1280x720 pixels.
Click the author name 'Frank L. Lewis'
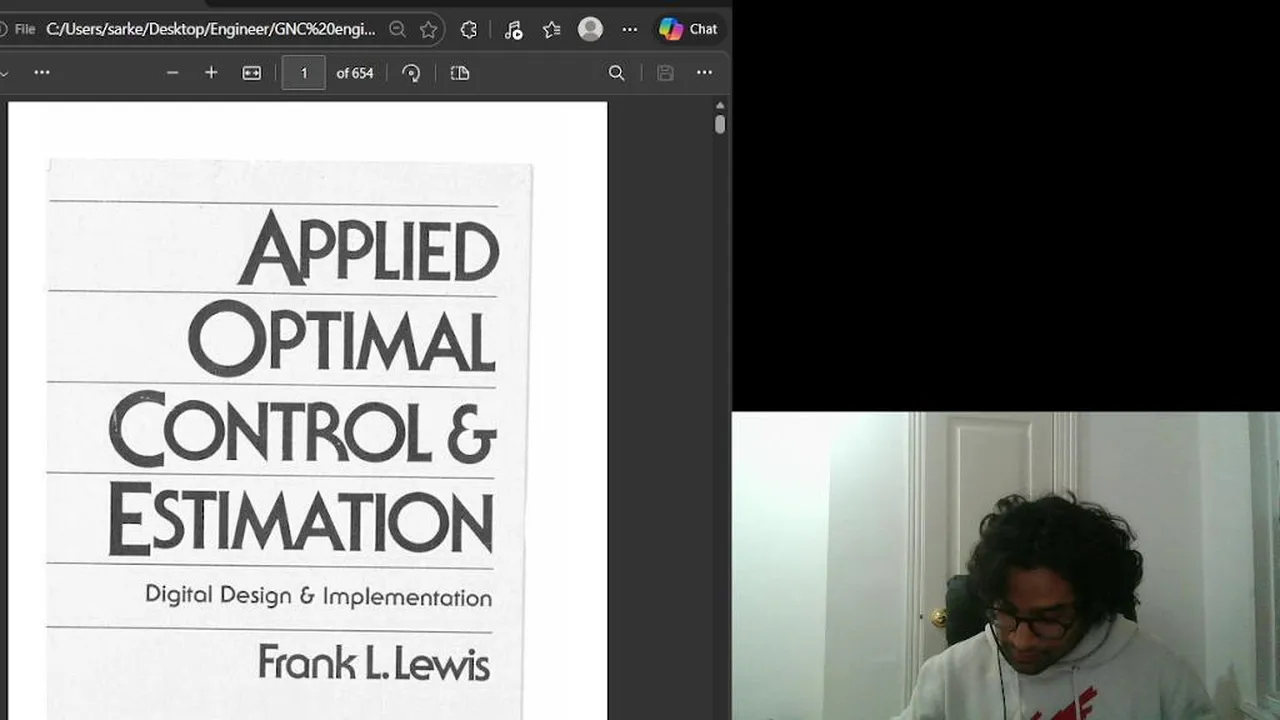pyautogui.click(x=374, y=663)
